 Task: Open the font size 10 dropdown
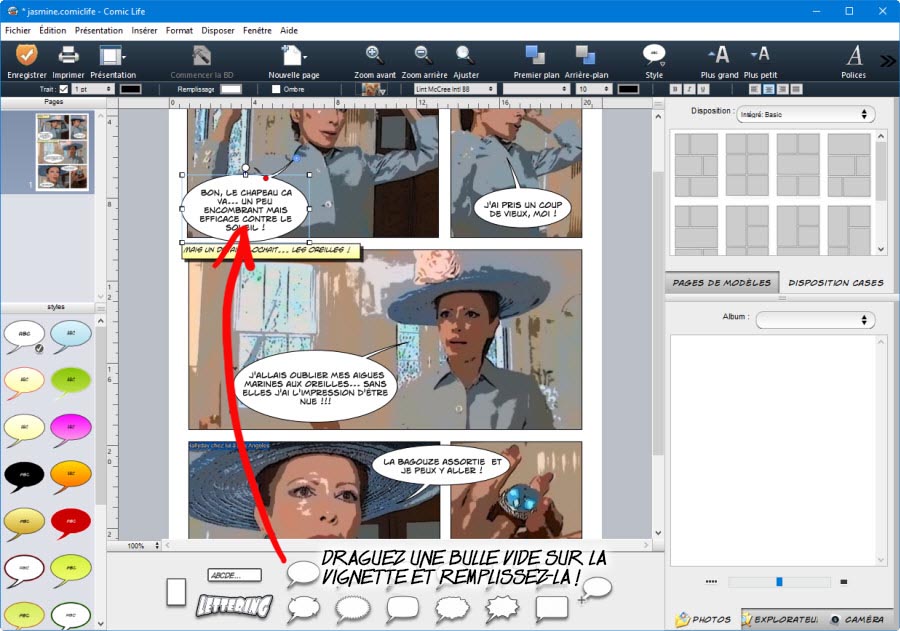pyautogui.click(x=594, y=89)
